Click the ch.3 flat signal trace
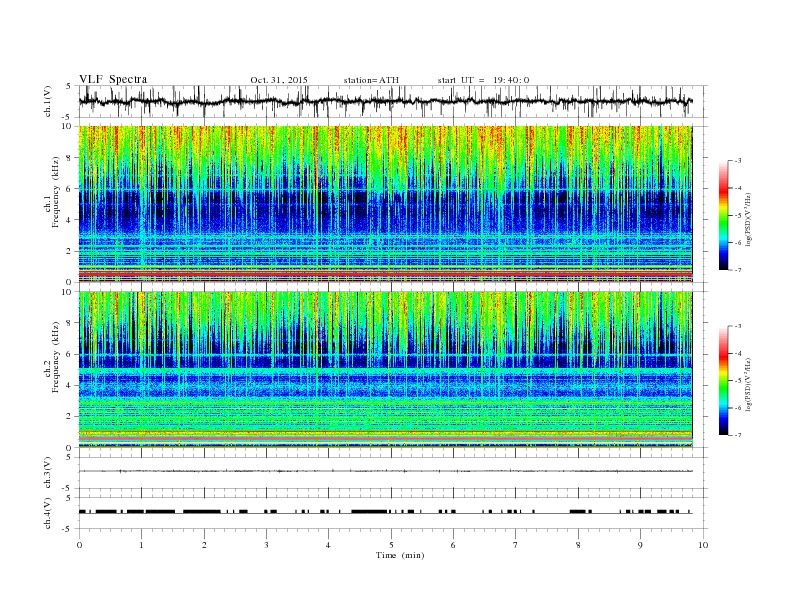Viewport: 792px width, 612px height. (385, 471)
